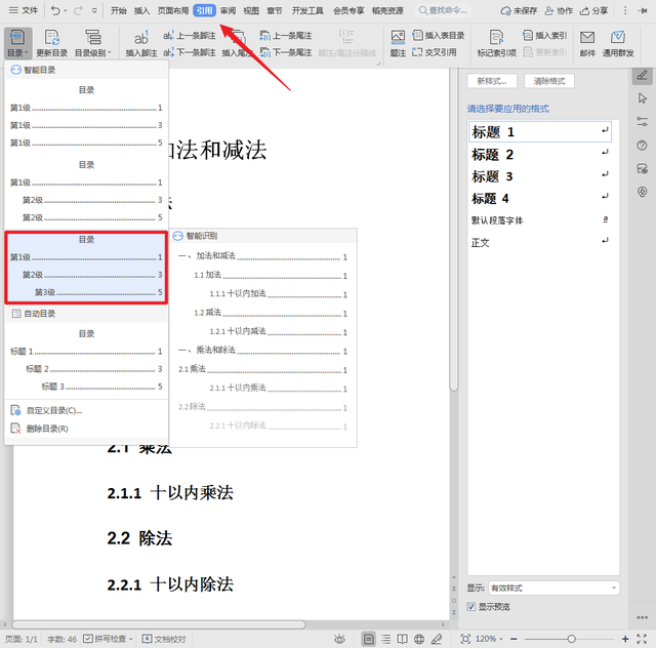Click the undo arrow icon

click(55, 10)
